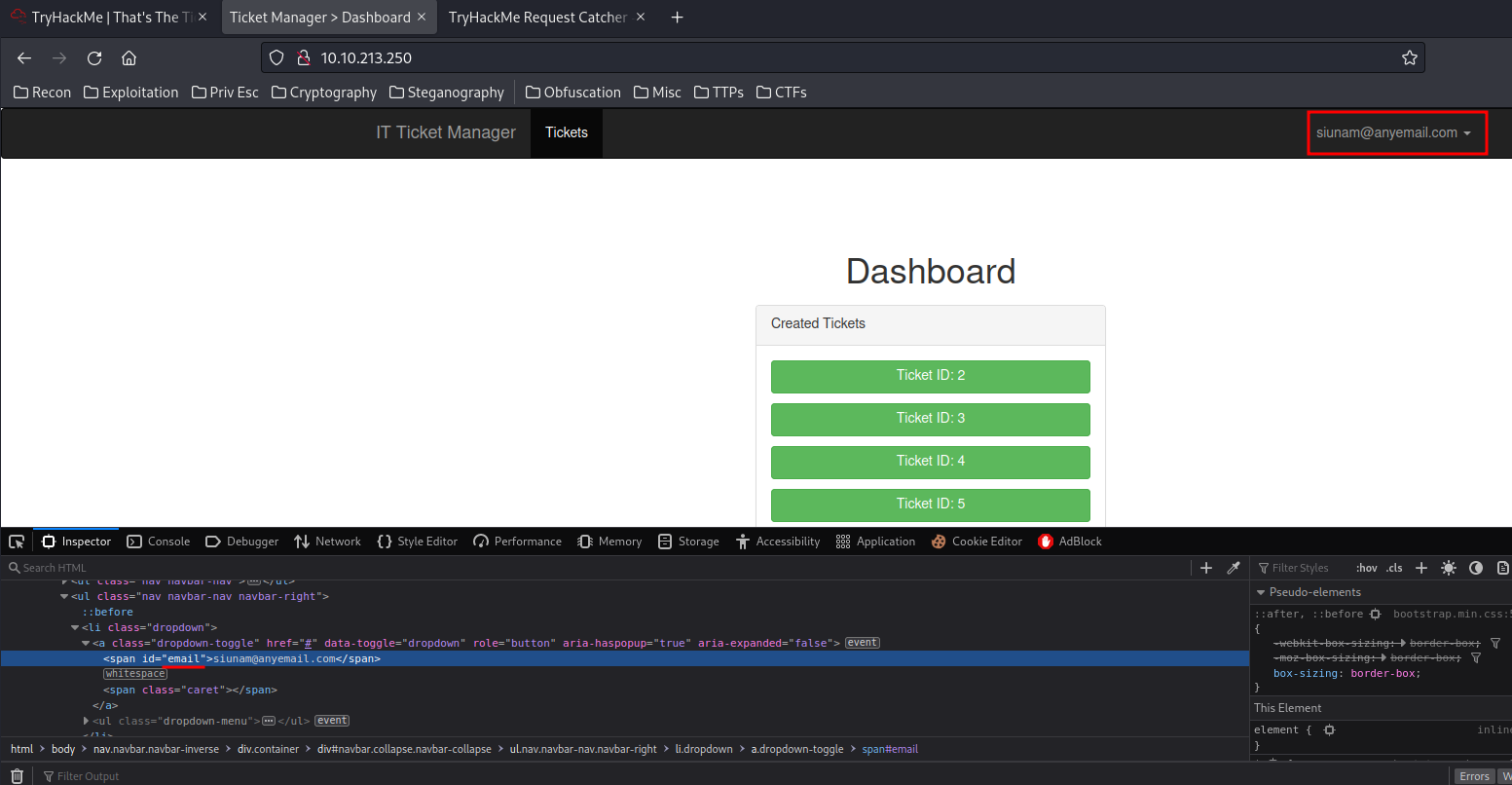Open the Ticket ID: 3 button
Viewport: 1512px width, 785px height.
pos(931,420)
